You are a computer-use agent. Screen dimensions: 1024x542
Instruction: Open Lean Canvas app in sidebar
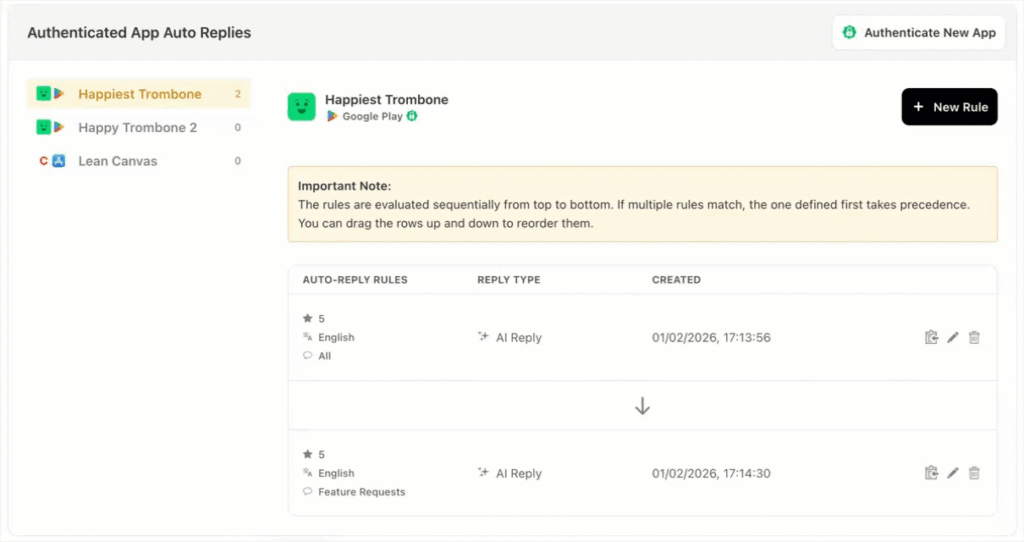[x=117, y=161]
